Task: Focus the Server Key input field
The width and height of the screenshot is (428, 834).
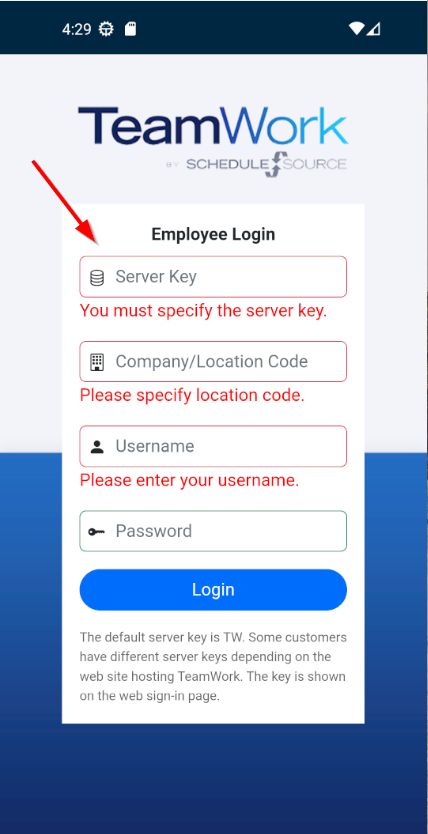Action: coord(213,277)
